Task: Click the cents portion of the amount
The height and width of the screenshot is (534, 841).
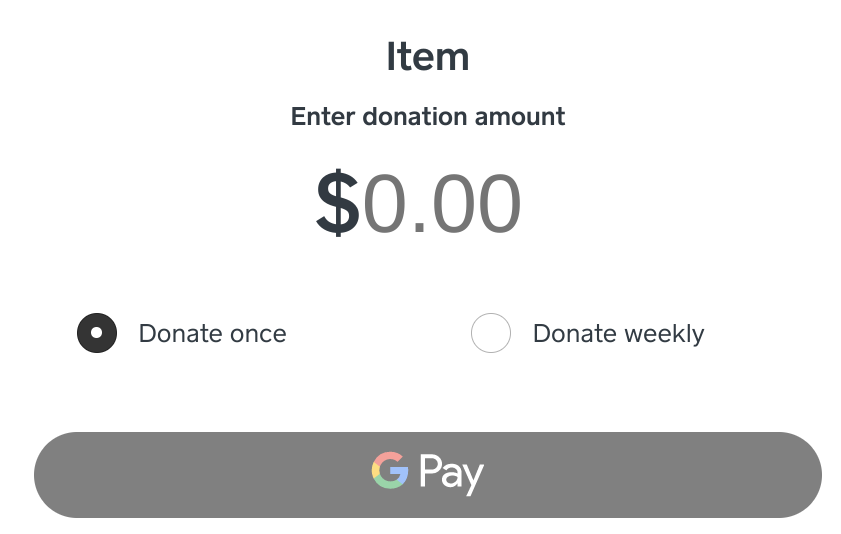Action: click(476, 204)
